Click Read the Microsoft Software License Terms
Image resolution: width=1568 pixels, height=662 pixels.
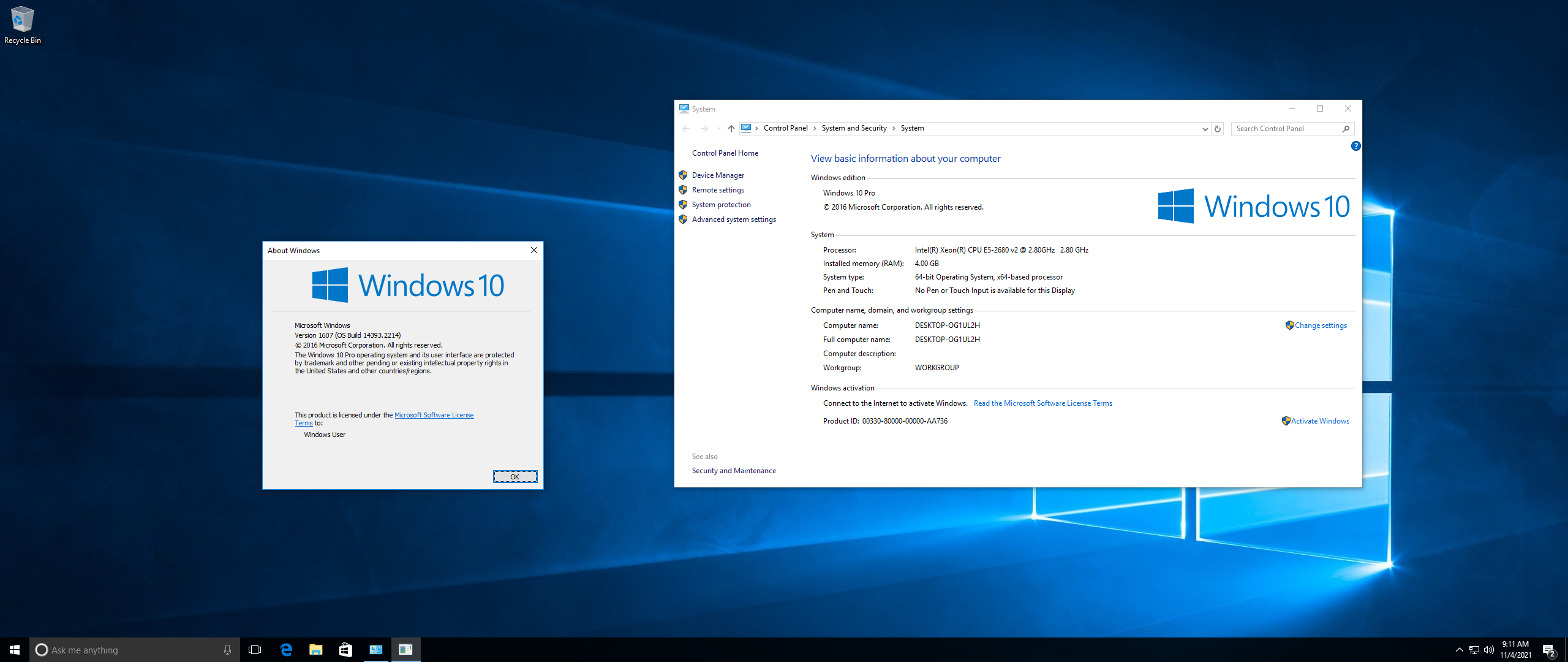tap(1042, 403)
